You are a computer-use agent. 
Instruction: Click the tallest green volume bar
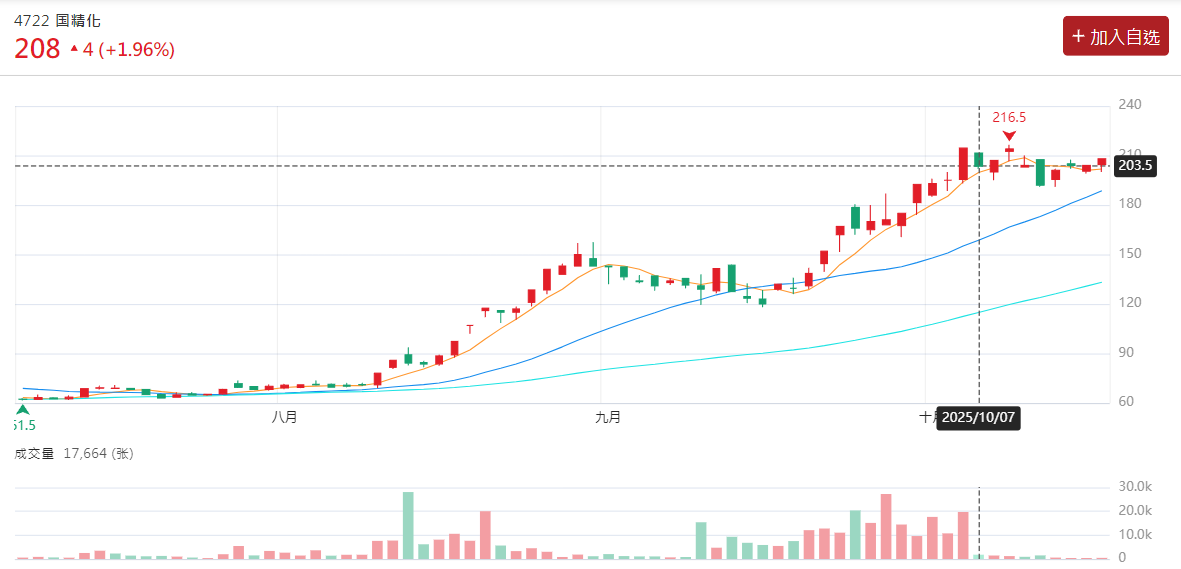tap(408, 525)
